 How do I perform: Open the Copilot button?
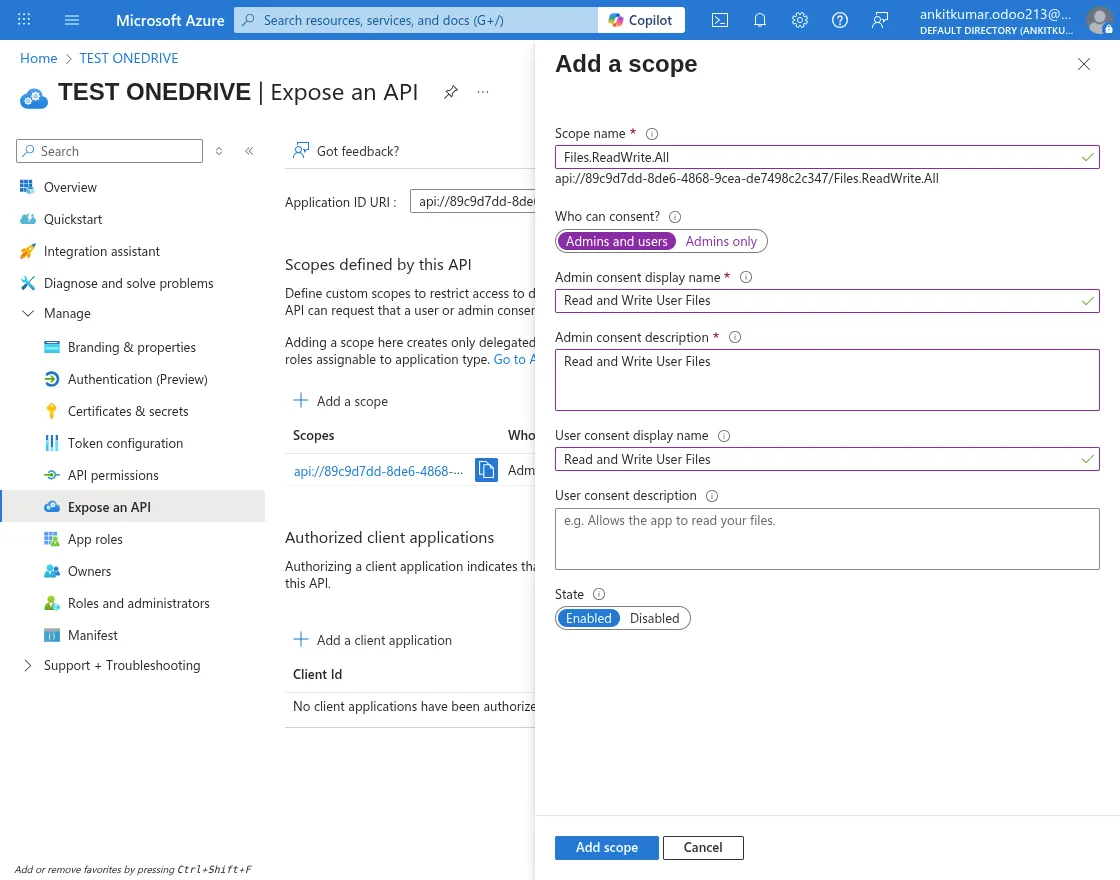(x=641, y=20)
